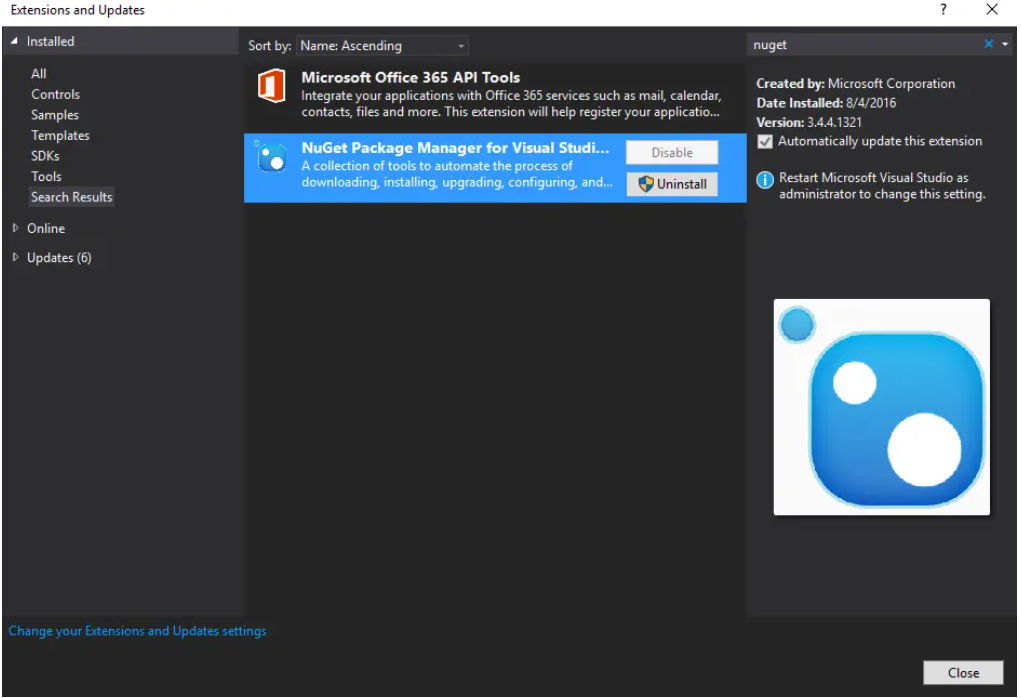Click the Microsoft Office 365 API Tools icon
Screen dimensions: 1021x698
tap(271, 87)
